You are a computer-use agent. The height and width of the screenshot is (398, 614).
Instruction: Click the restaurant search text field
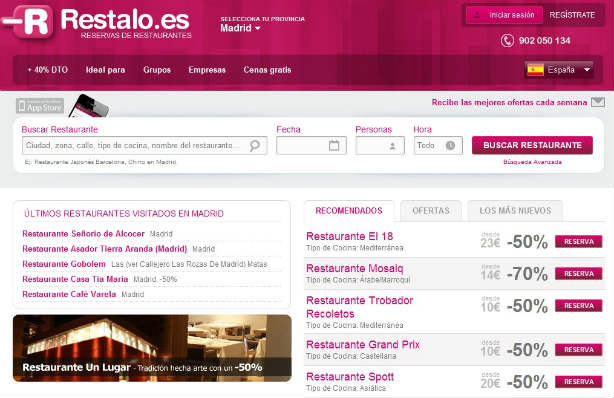pyautogui.click(x=144, y=145)
